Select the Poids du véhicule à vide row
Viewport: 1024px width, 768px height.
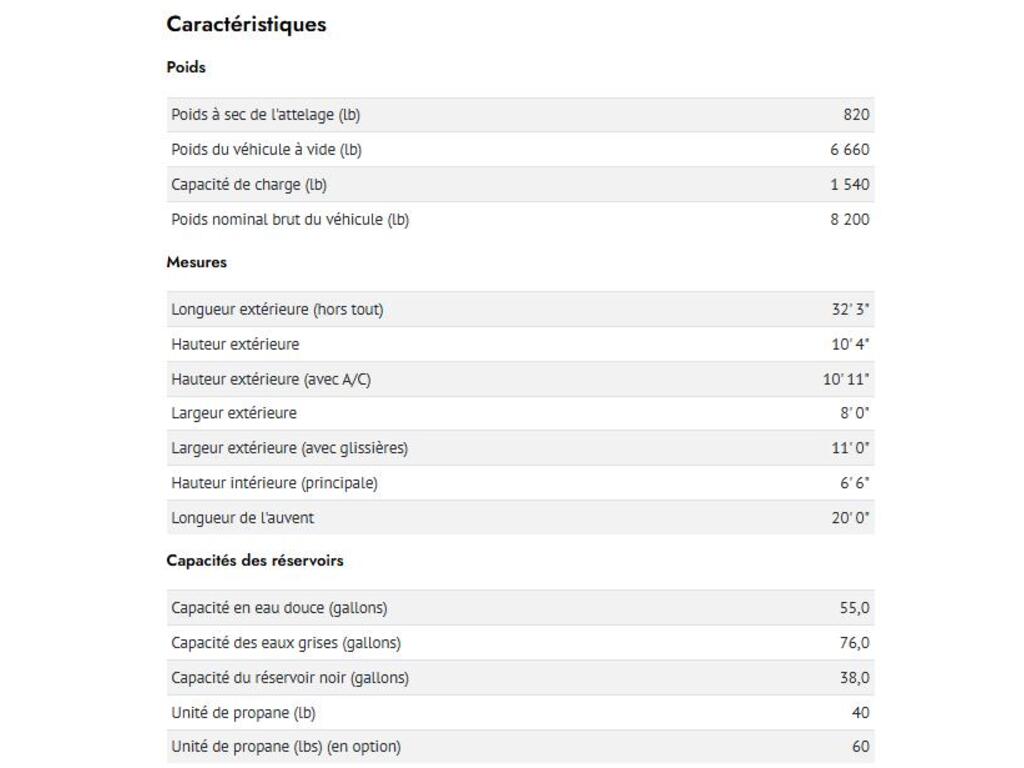pyautogui.click(x=520, y=150)
